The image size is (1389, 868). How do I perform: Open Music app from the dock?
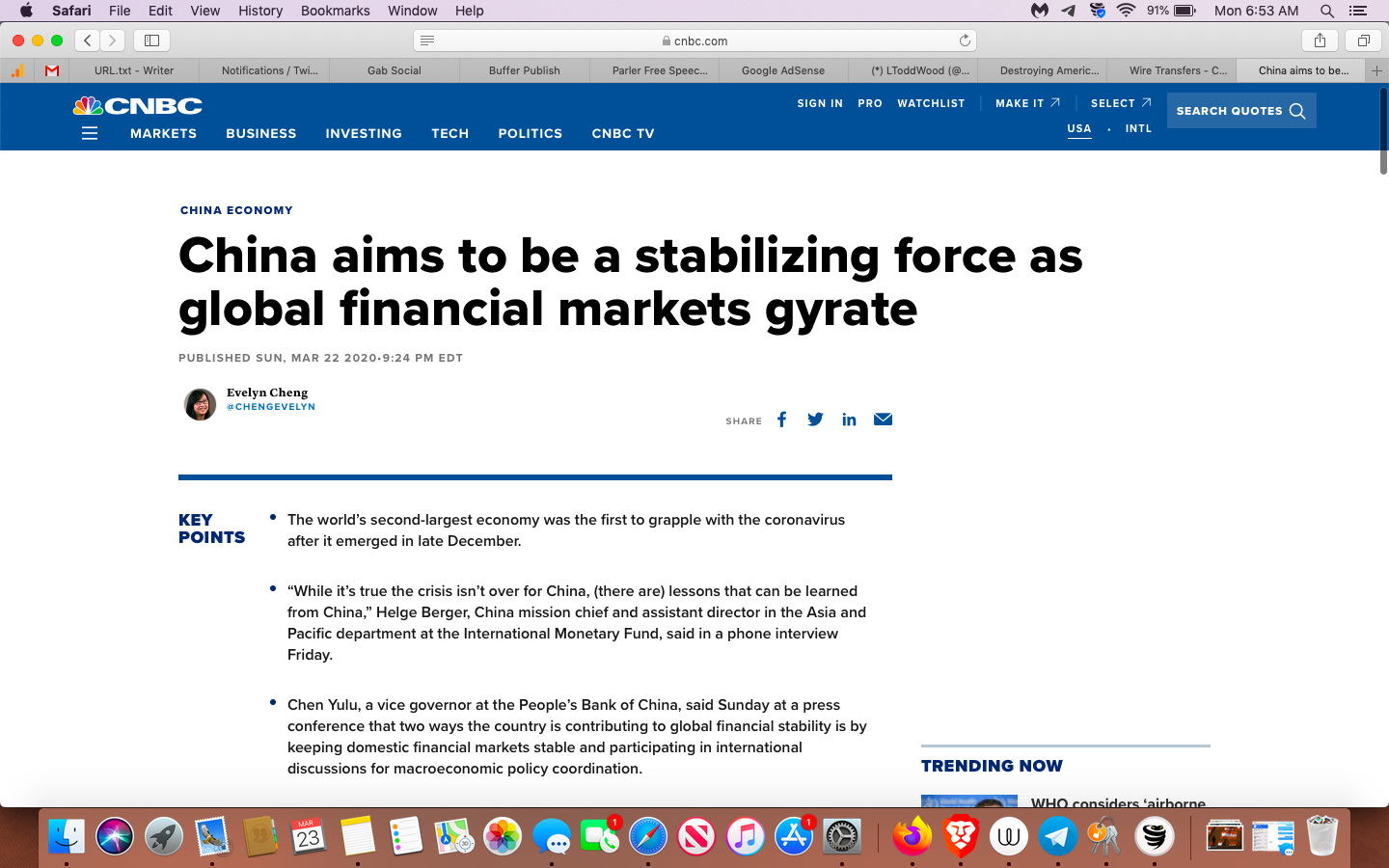coord(745,836)
